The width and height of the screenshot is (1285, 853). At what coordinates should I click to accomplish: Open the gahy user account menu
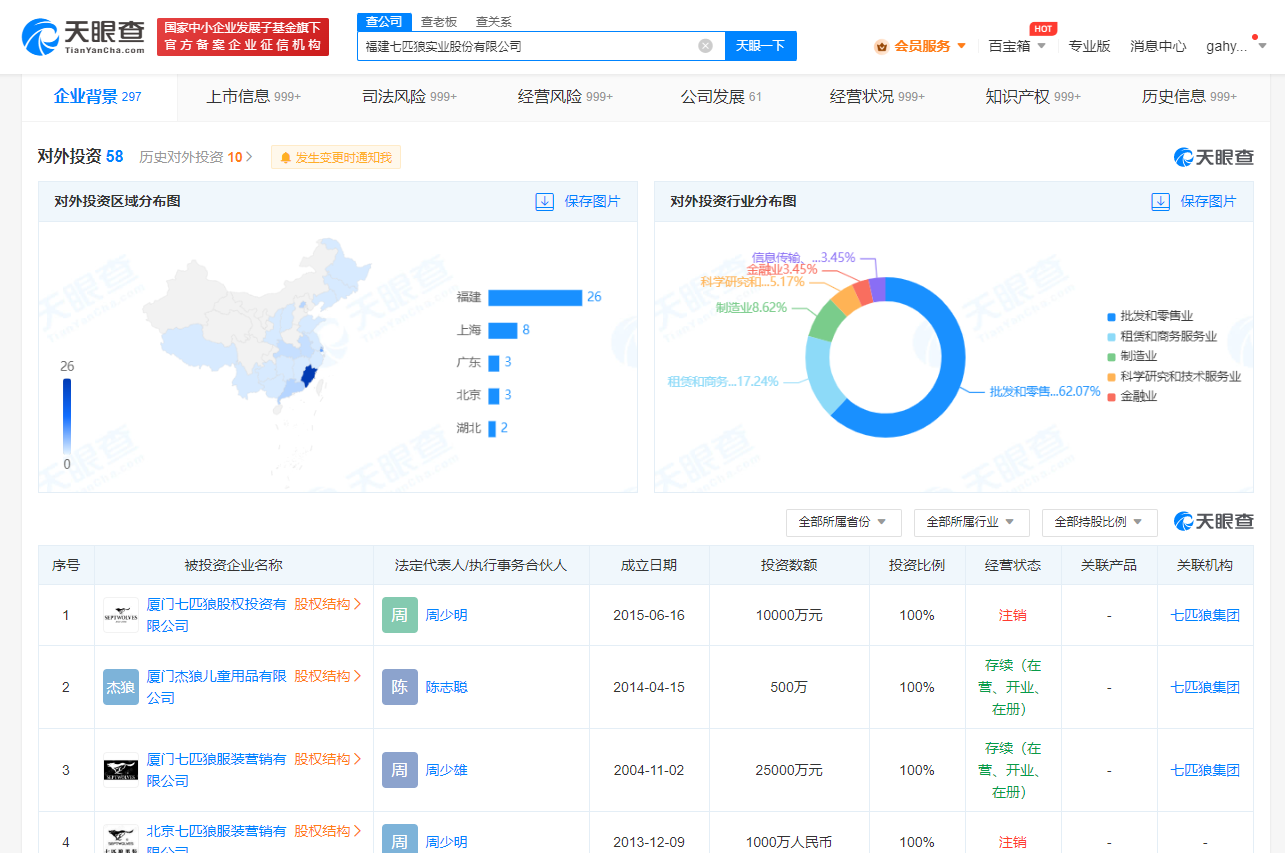pyautogui.click(x=1236, y=46)
